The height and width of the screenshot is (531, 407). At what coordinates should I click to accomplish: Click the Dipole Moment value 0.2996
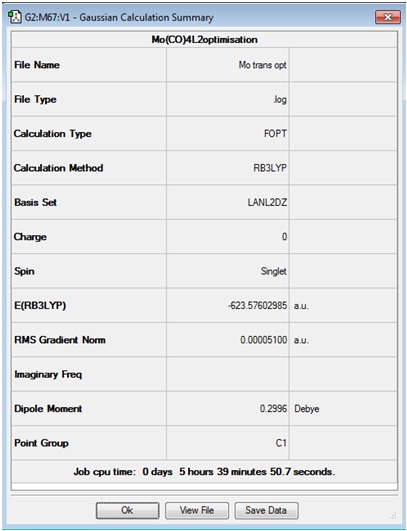pos(273,409)
